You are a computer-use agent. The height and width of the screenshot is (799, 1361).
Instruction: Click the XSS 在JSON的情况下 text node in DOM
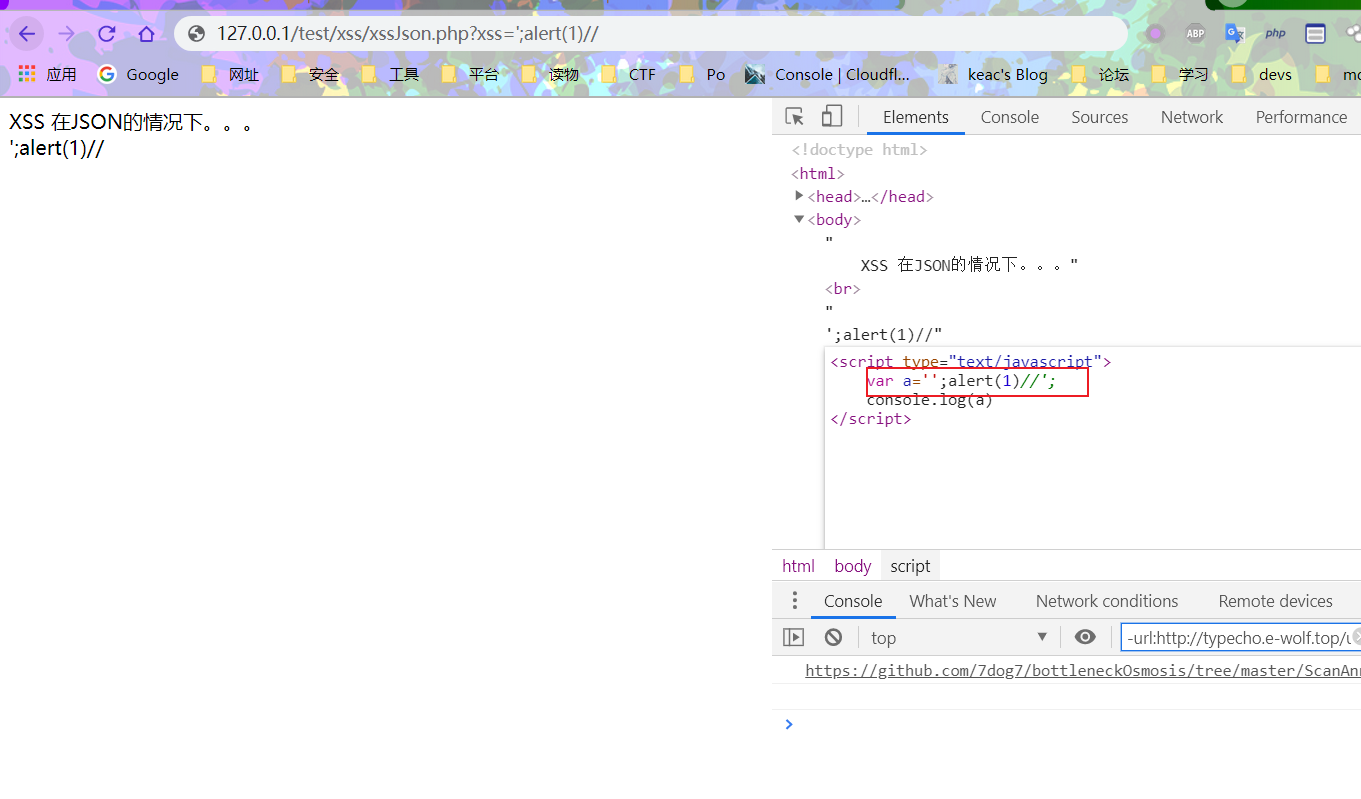(969, 265)
